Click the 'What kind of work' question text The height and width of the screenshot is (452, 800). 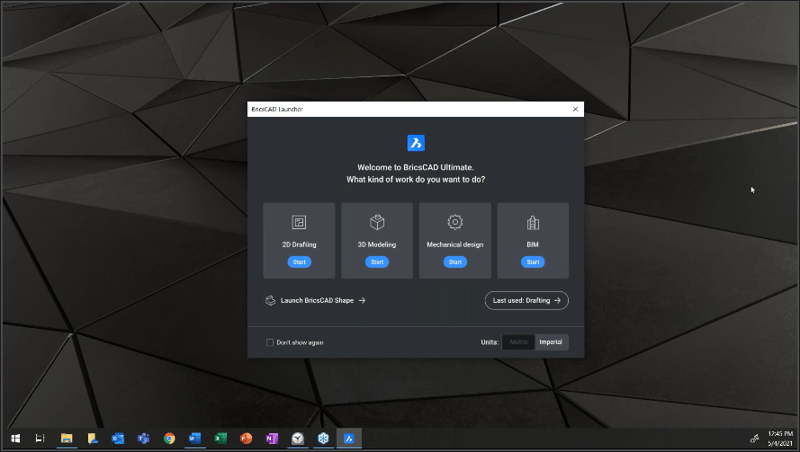[416, 180]
